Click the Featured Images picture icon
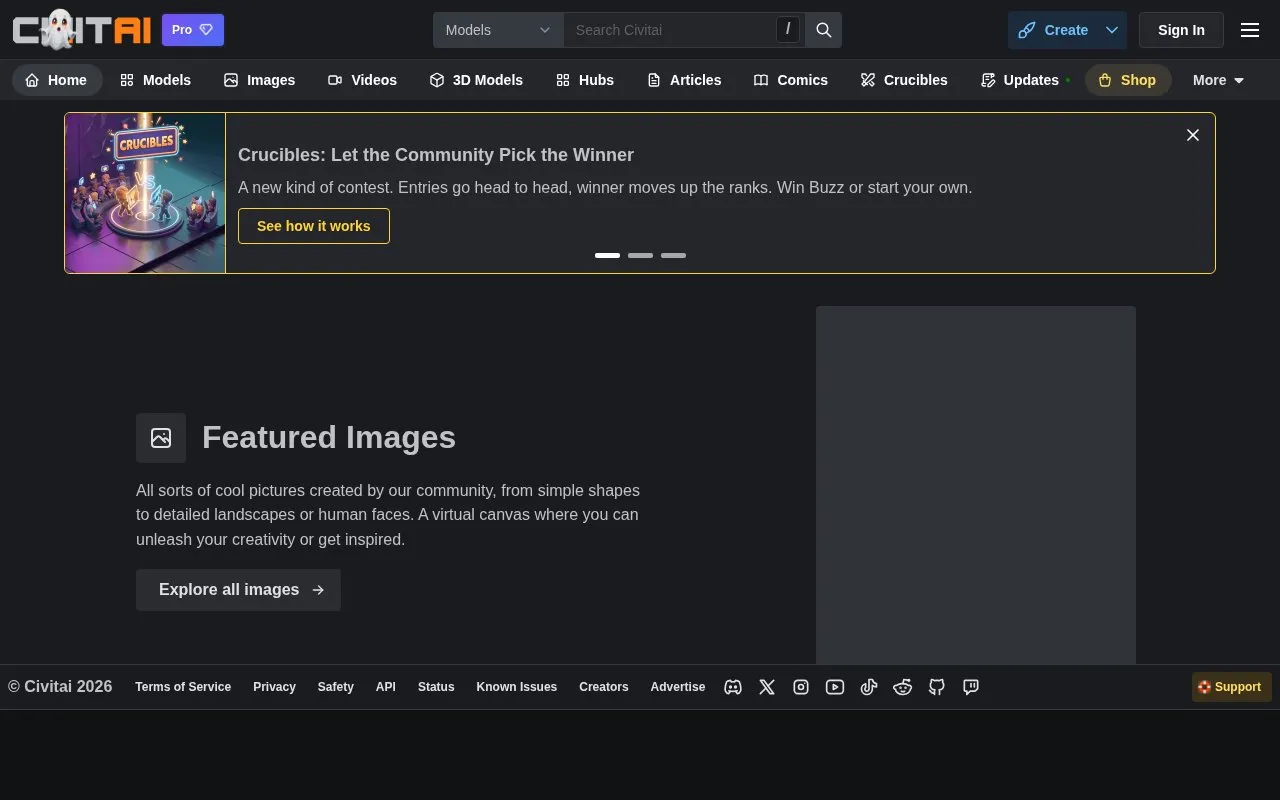1280x800 pixels. [x=161, y=438]
